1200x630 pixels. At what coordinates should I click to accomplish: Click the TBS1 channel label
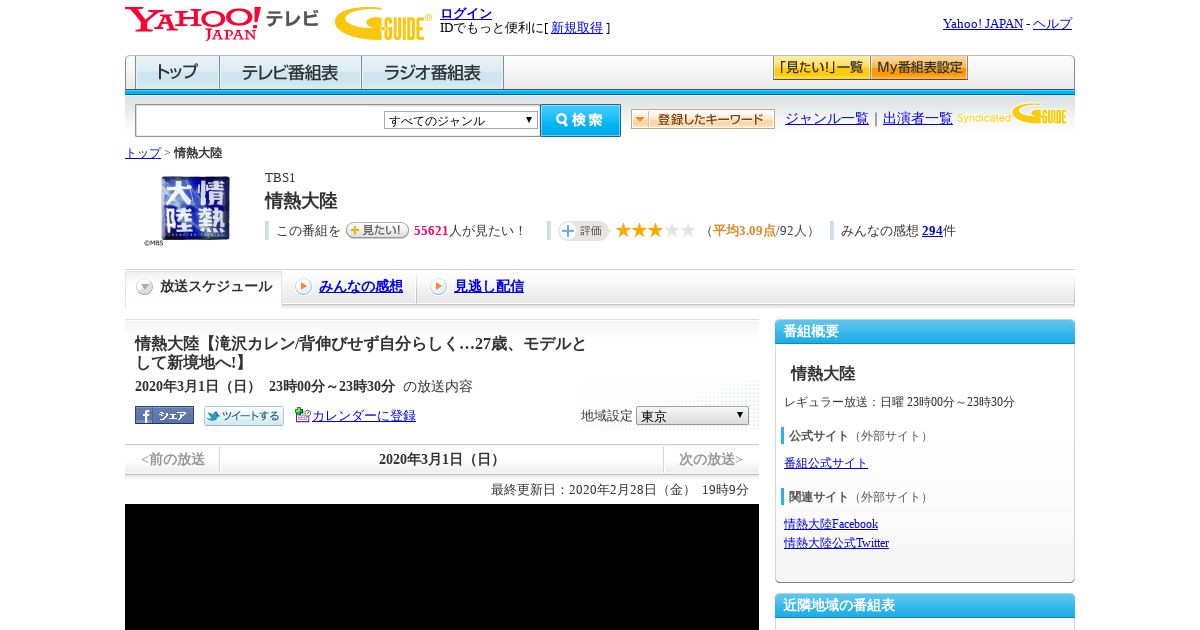click(x=280, y=178)
